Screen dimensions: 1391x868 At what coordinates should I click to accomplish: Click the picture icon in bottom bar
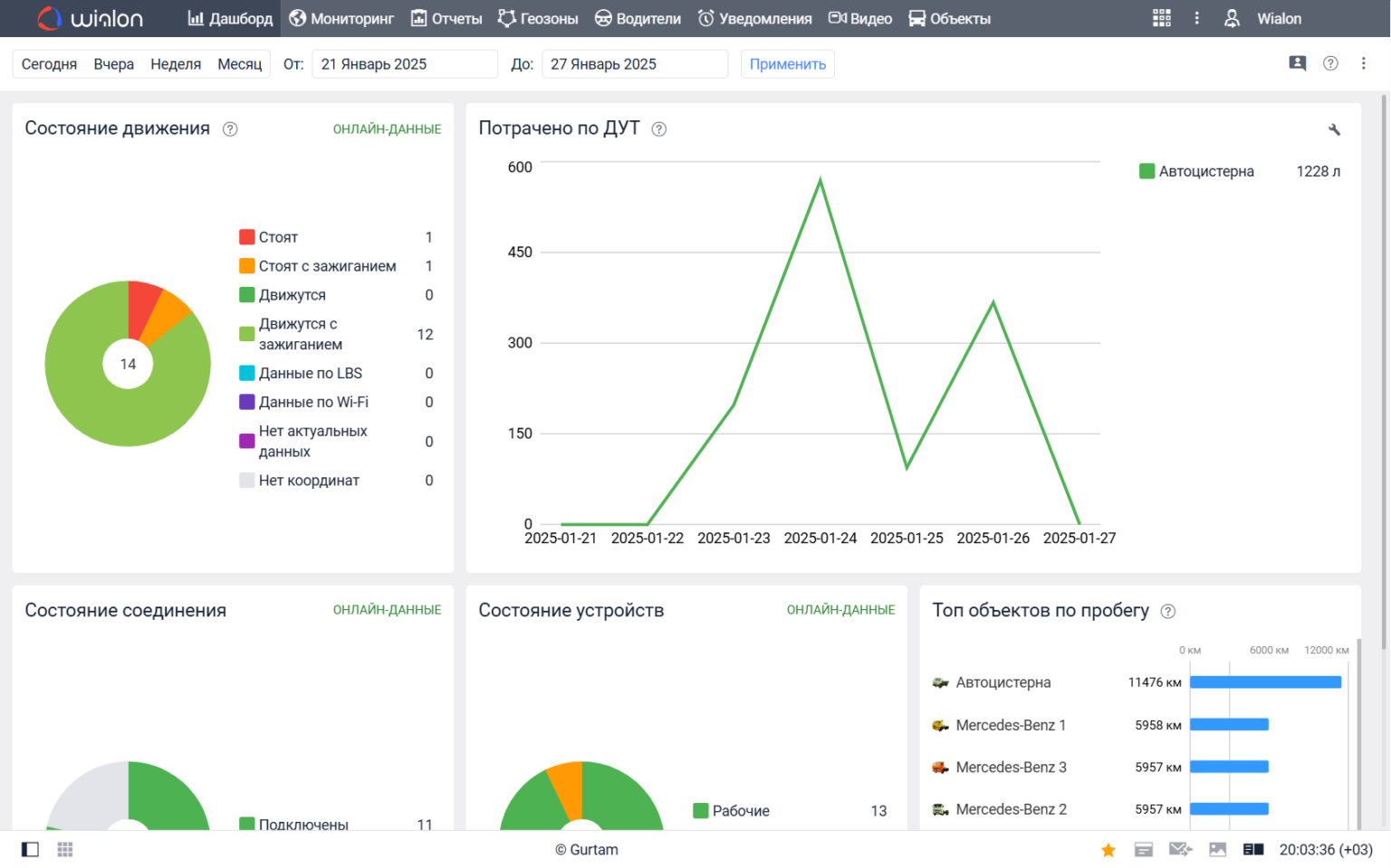1217,850
